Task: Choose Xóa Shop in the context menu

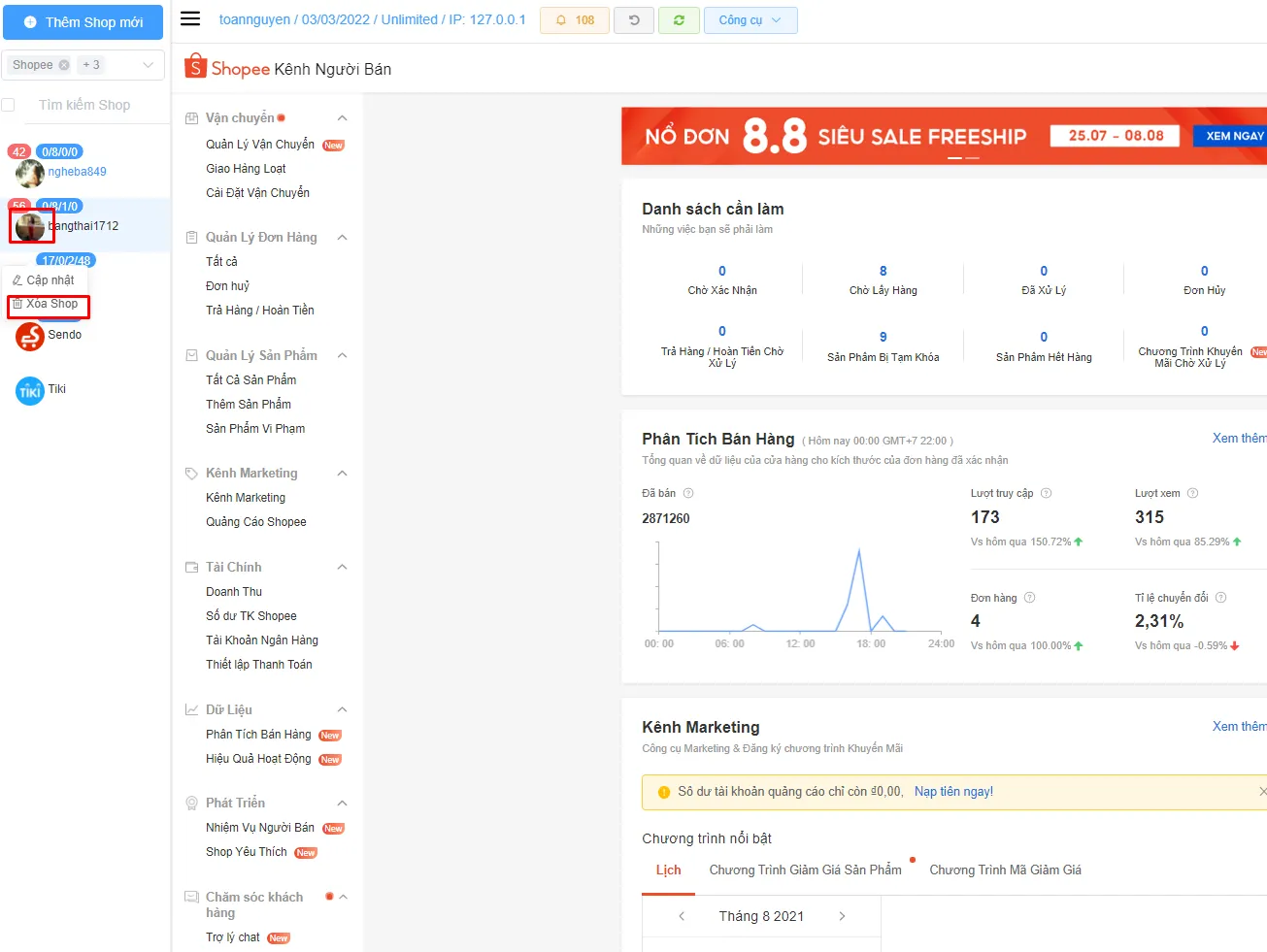Action: (47, 304)
